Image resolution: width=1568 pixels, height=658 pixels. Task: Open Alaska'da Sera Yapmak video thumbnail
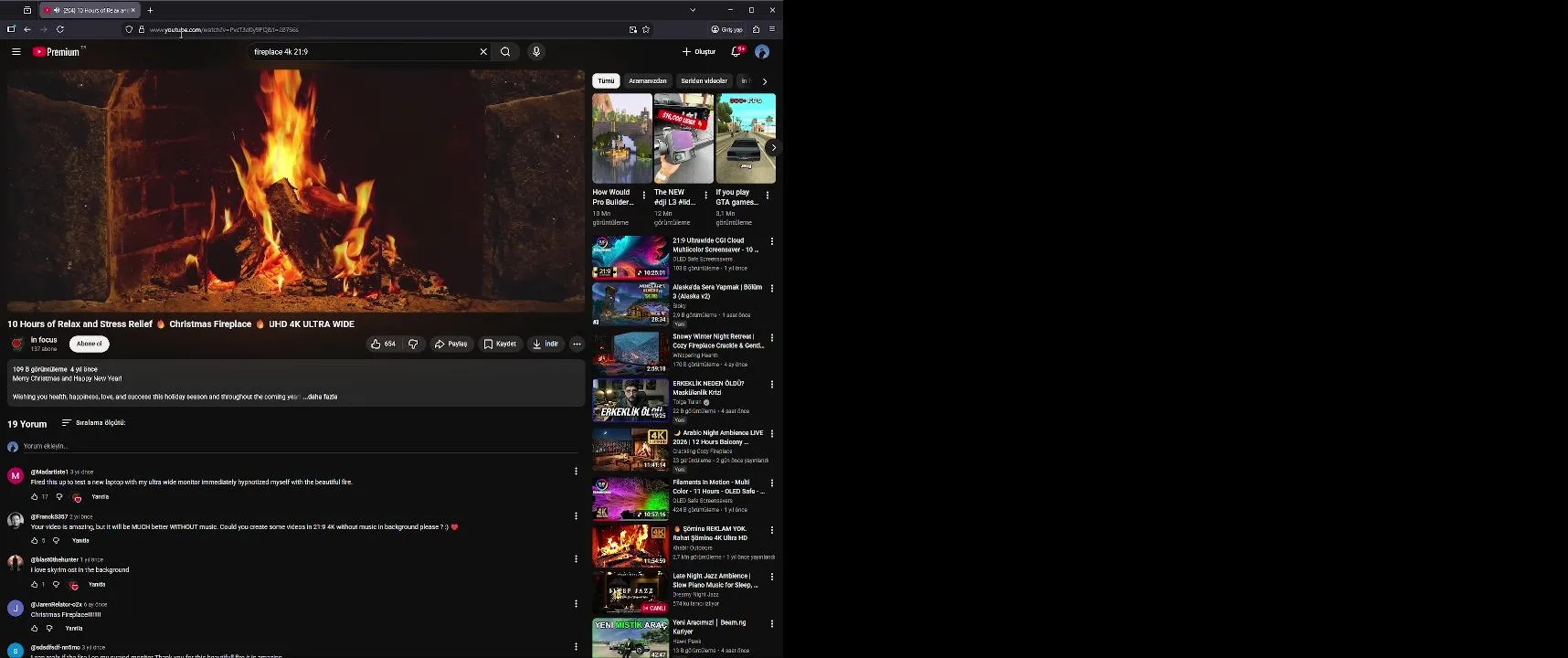pos(630,304)
